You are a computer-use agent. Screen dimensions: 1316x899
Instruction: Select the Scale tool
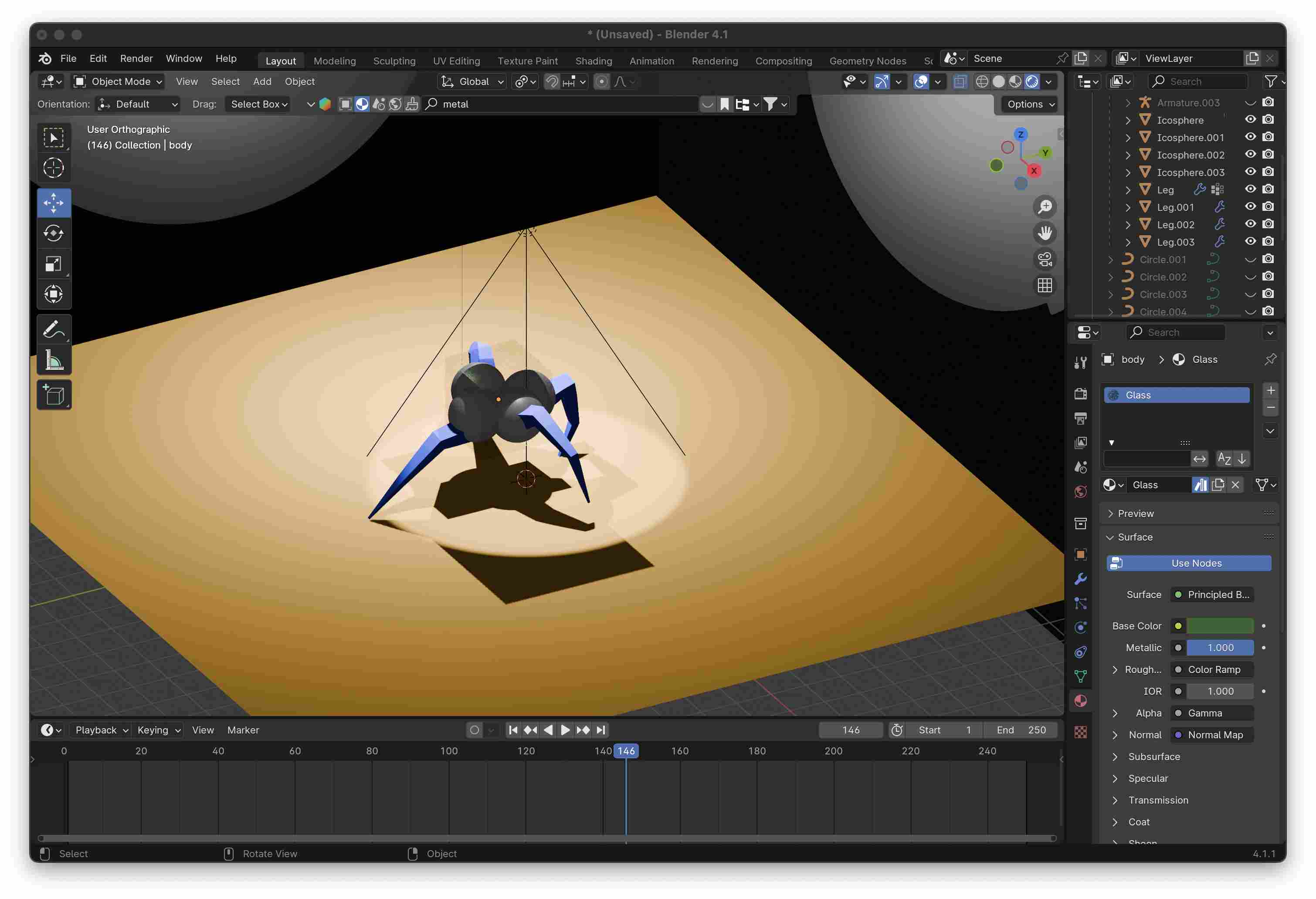pyautogui.click(x=54, y=264)
